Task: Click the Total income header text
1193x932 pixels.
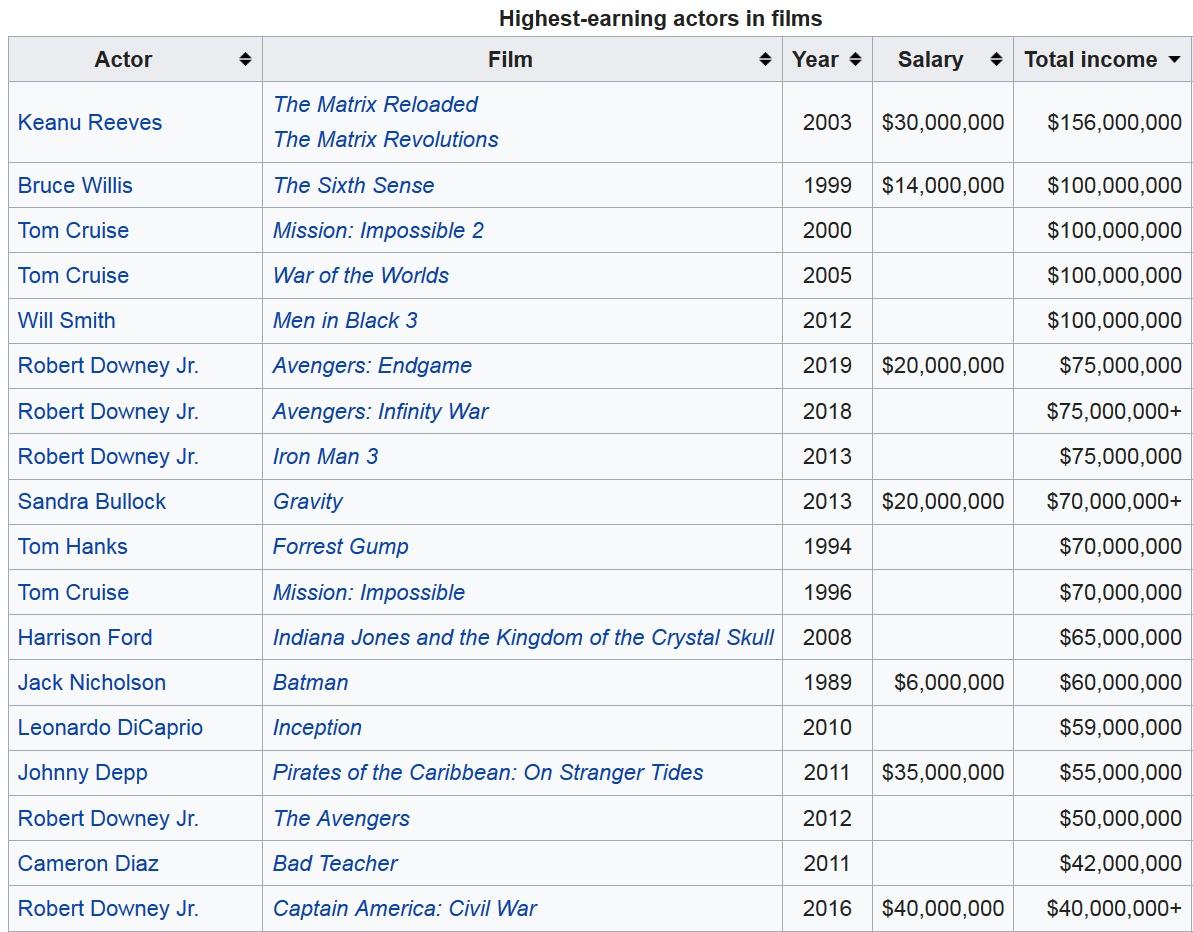Action: point(1090,59)
